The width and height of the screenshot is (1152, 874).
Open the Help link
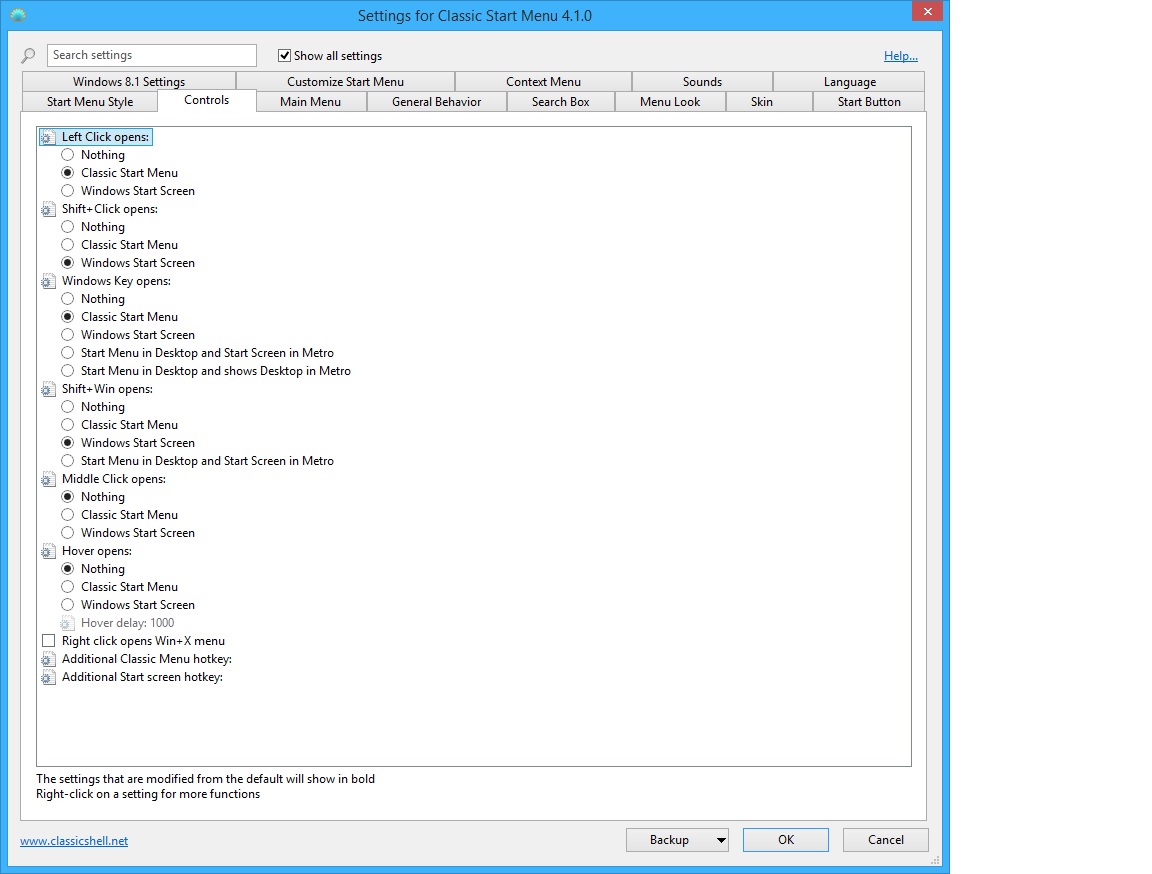[901, 56]
